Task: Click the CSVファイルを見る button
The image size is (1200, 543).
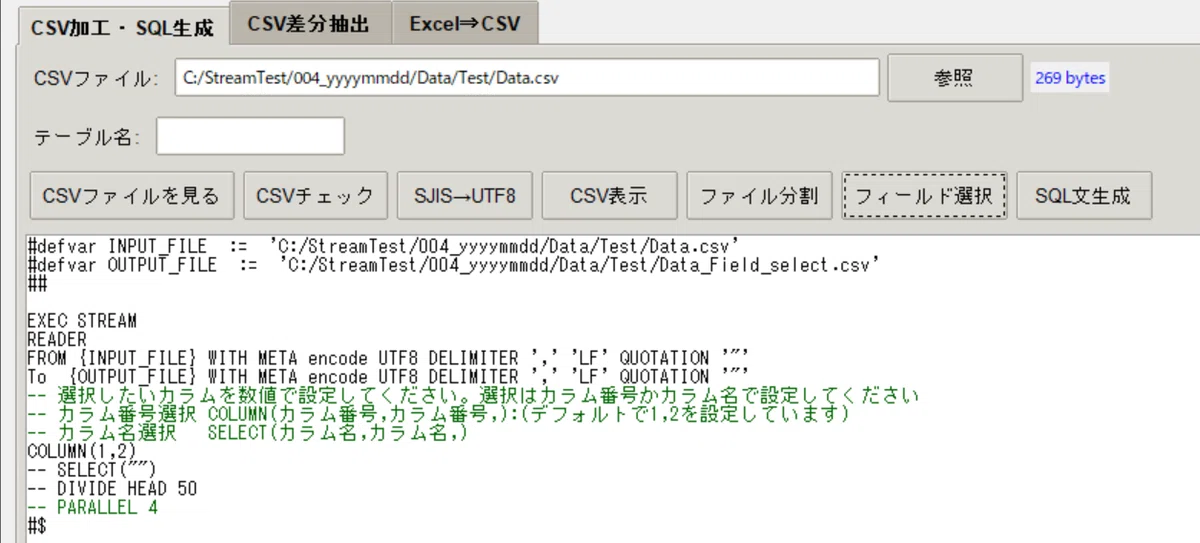Action: click(132, 195)
